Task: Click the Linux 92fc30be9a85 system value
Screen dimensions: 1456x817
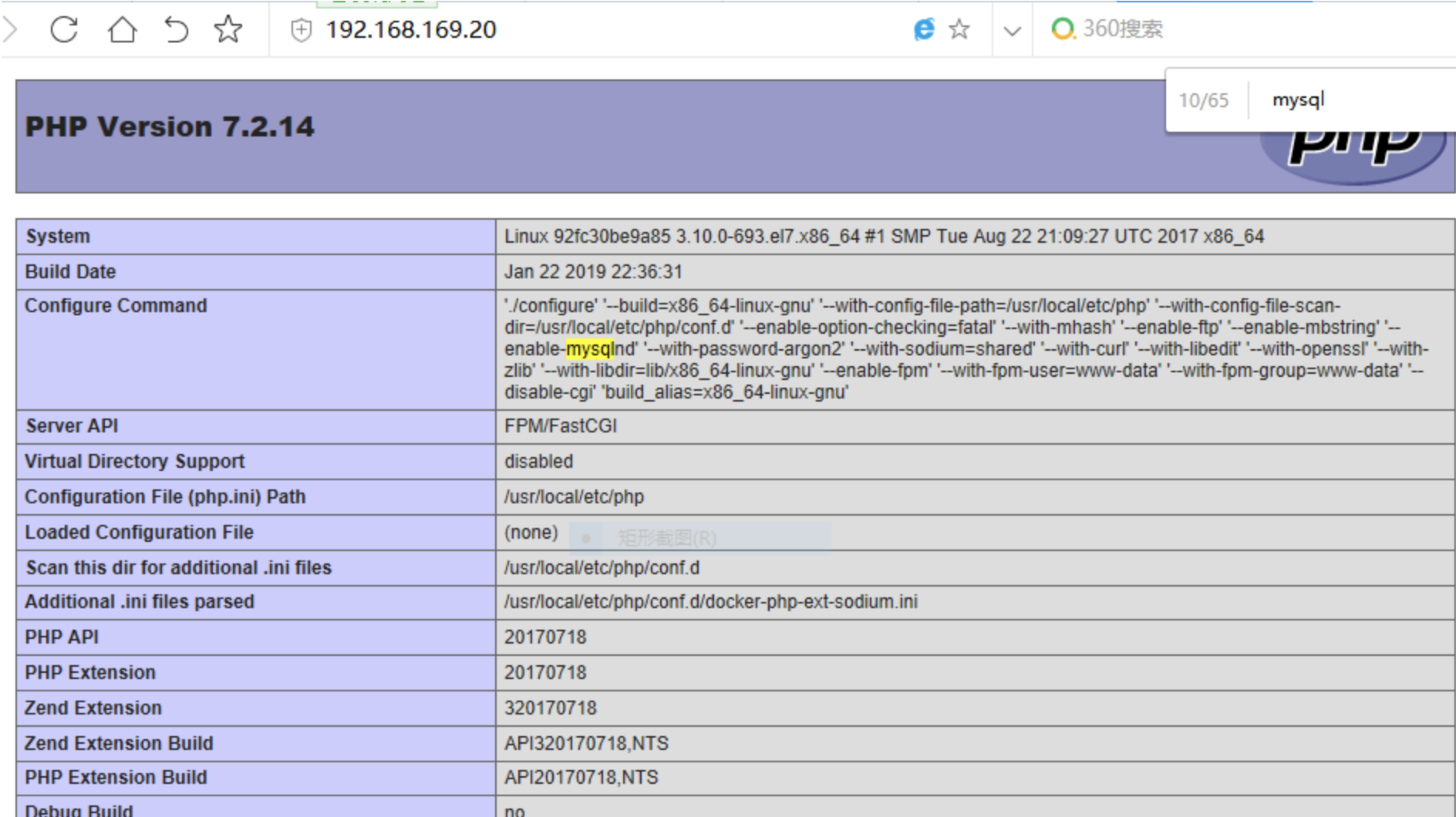Action: tap(884, 237)
